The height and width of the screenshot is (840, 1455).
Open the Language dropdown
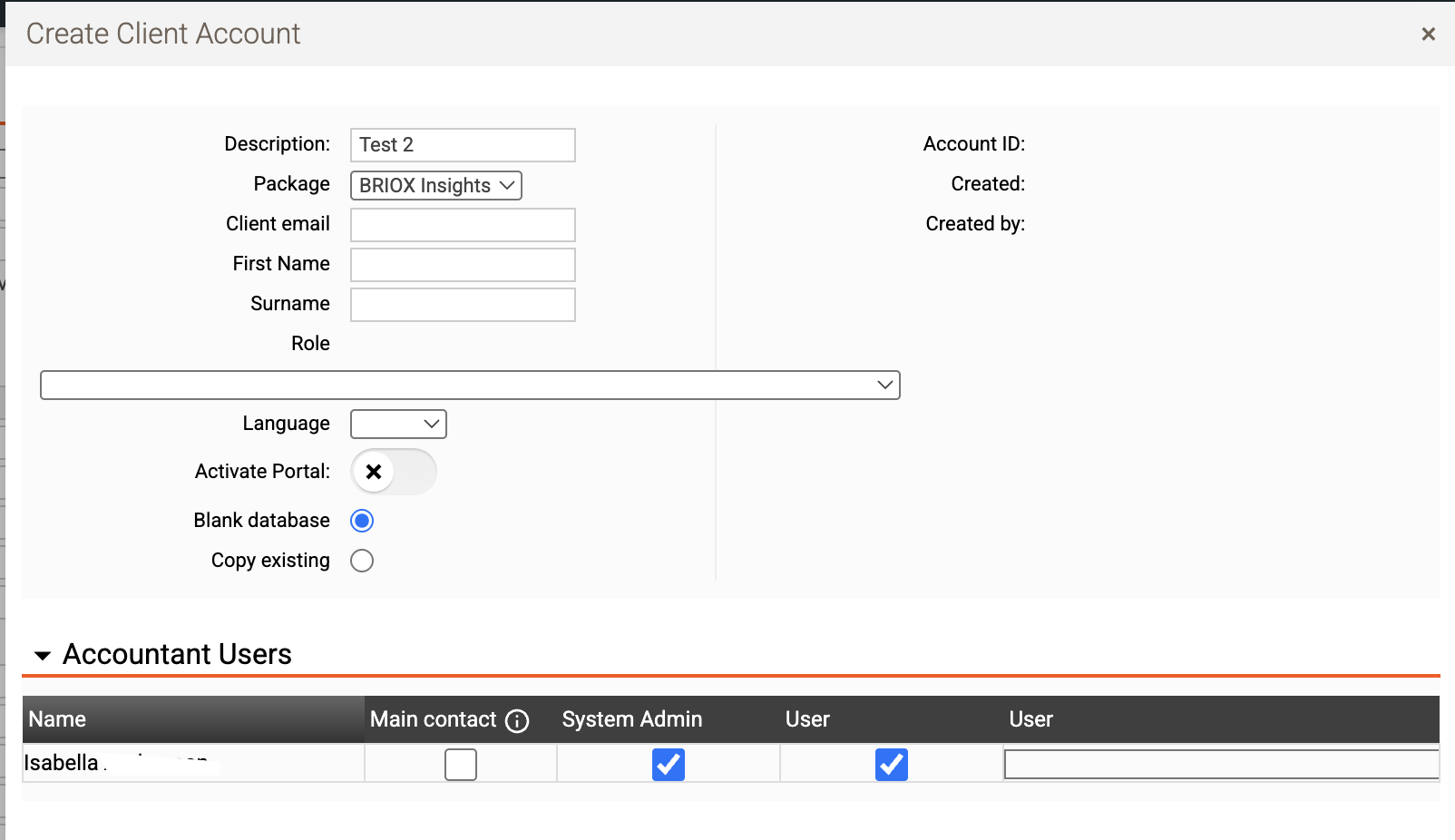(x=398, y=424)
